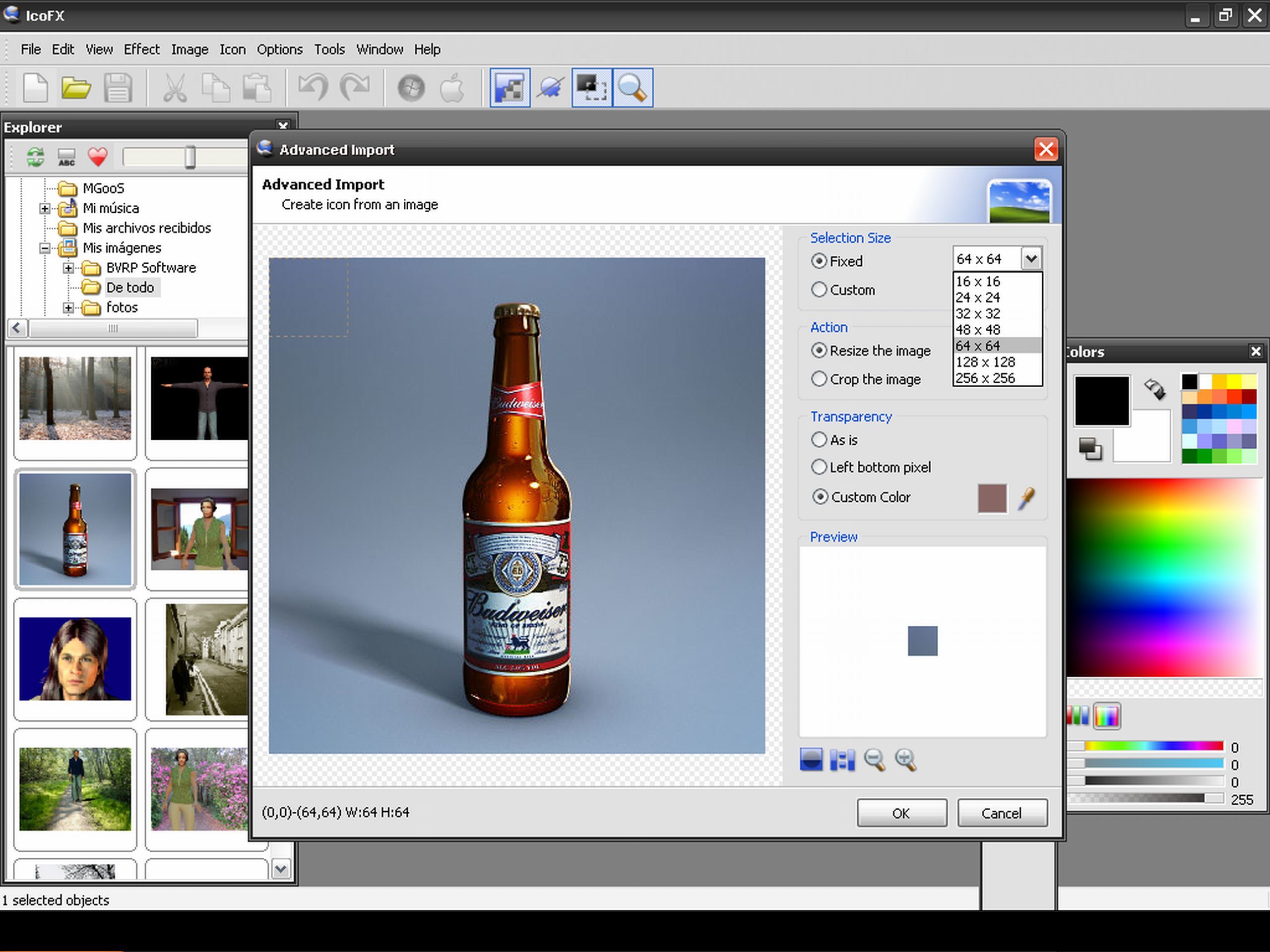This screenshot has height=952, width=1270.
Task: Click the blue grid layout icon below Preview
Action: [842, 760]
